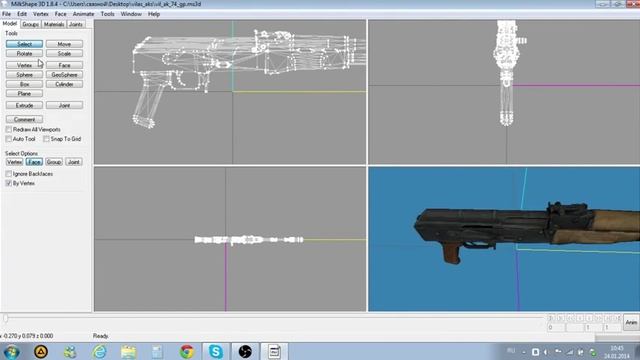Set select option to Vertex

(14, 162)
